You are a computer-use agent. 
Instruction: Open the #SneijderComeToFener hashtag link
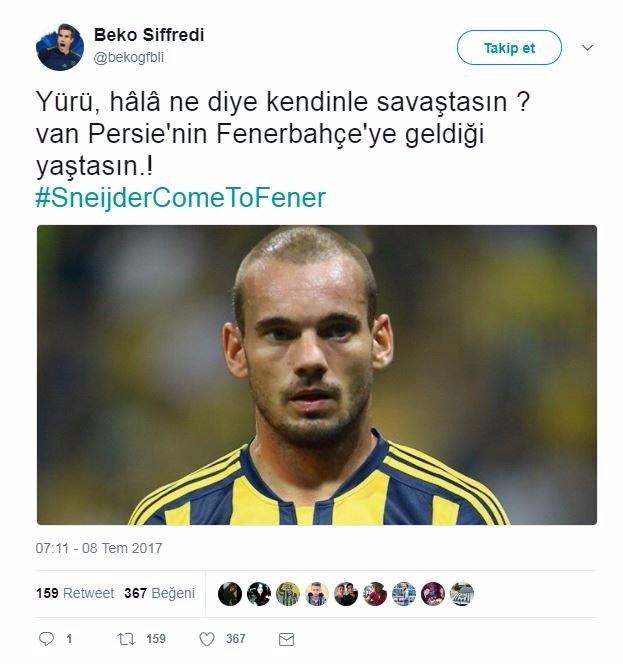click(x=181, y=198)
